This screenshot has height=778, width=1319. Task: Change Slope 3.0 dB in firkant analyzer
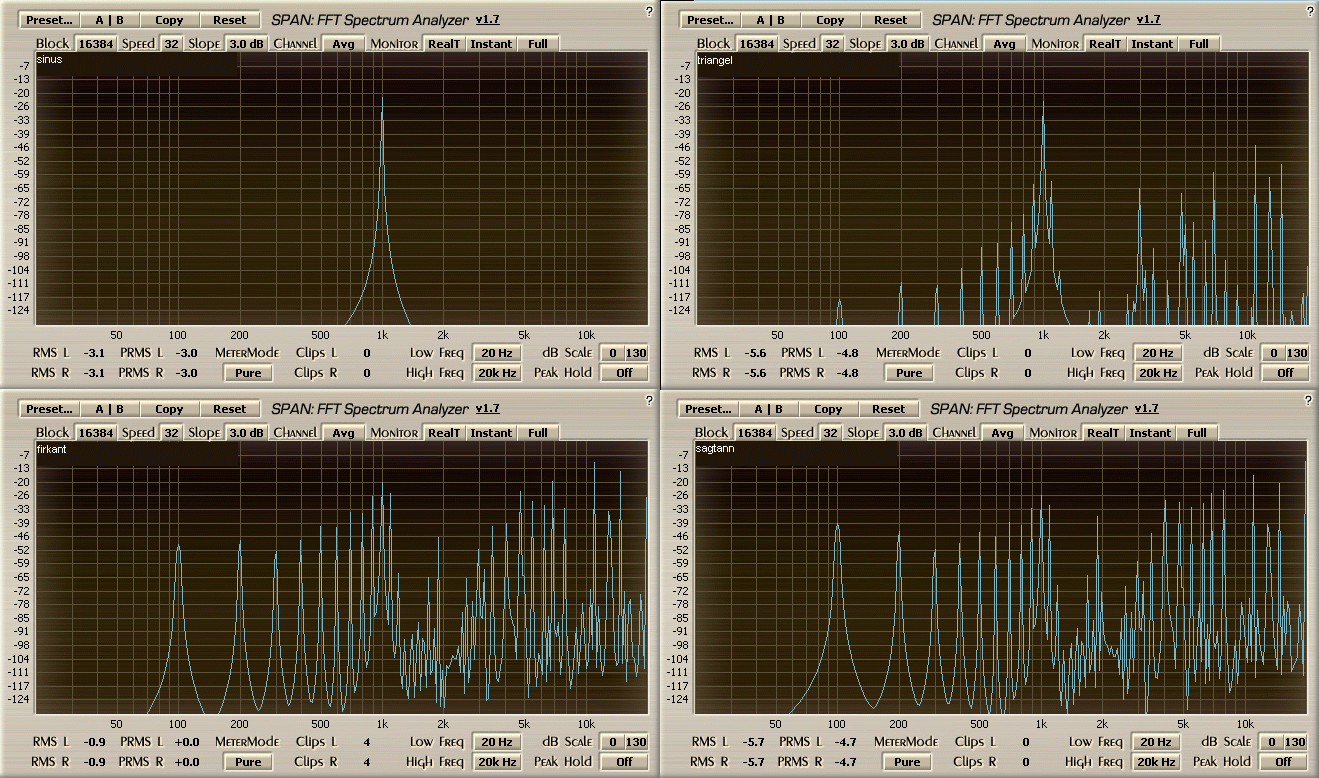coord(245,433)
